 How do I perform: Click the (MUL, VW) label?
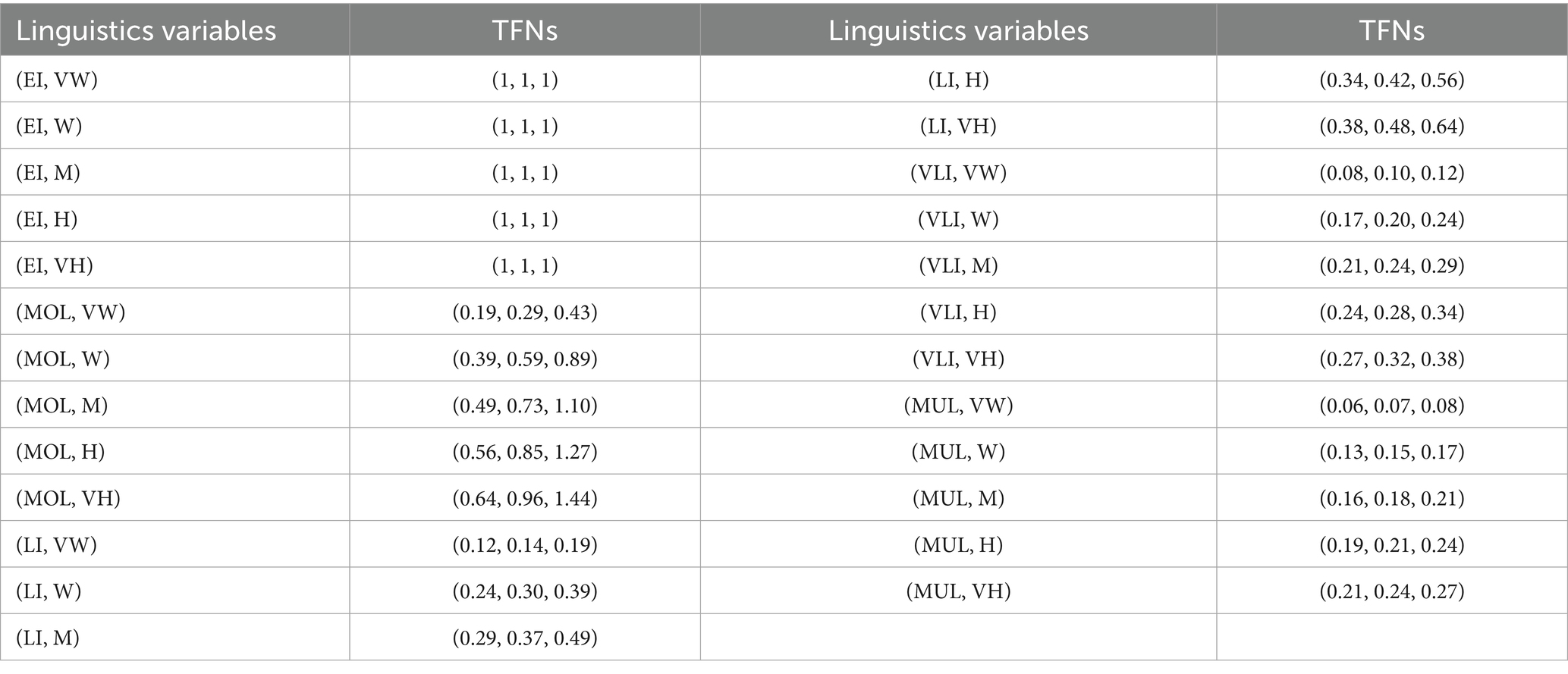tap(958, 405)
